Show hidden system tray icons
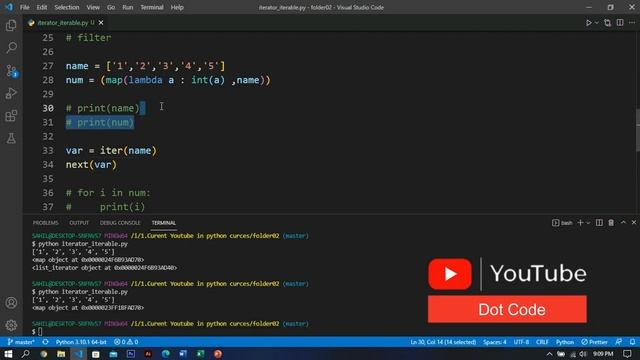The height and width of the screenshot is (360, 640). [549, 354]
